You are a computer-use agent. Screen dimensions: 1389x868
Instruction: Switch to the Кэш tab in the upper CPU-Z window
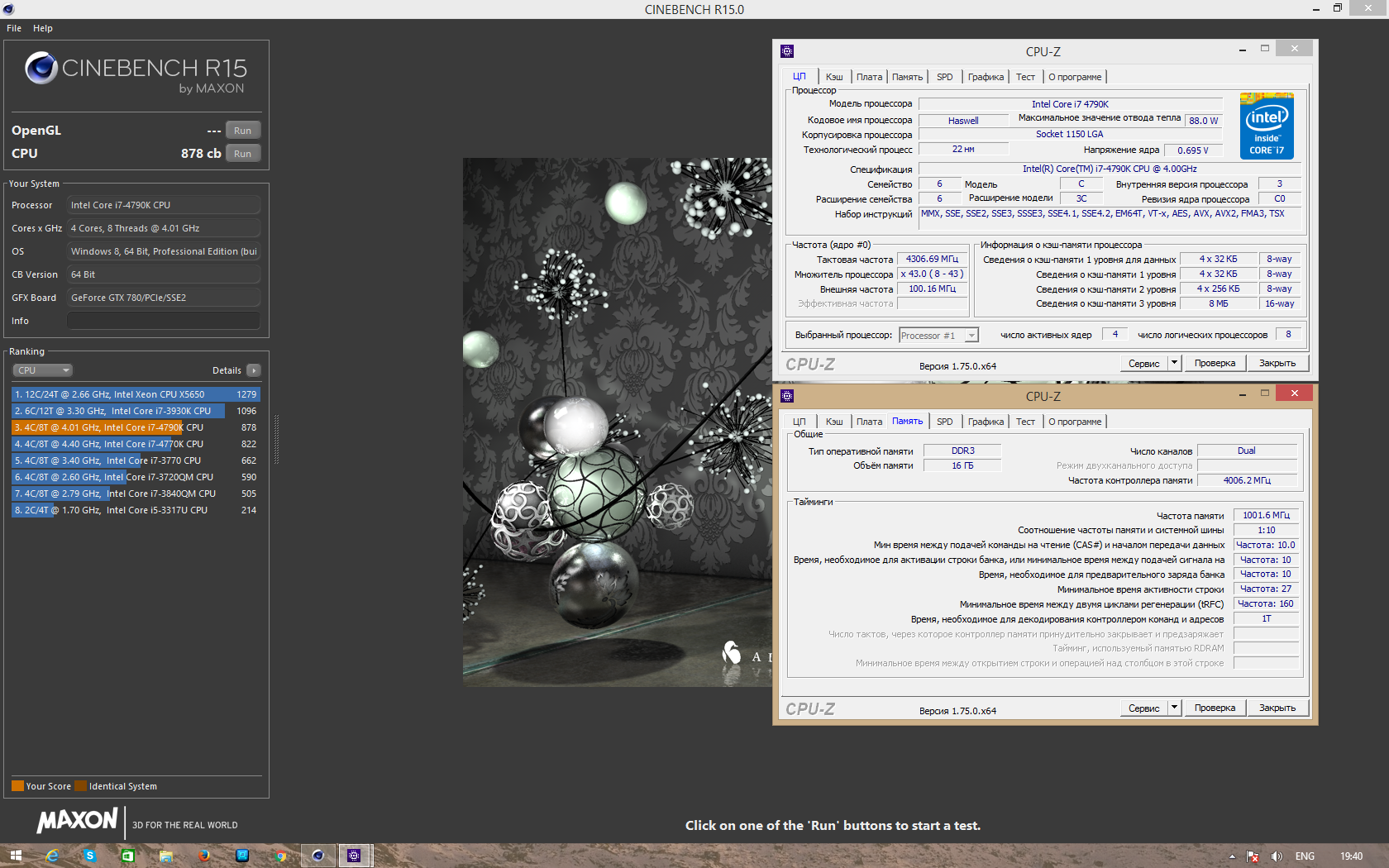(834, 77)
